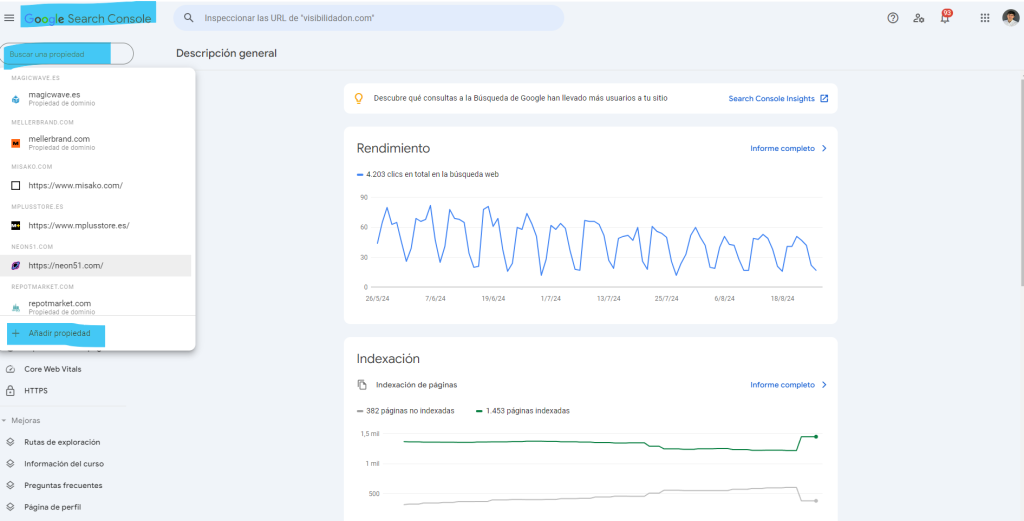This screenshot has width=1024, height=521.
Task: Choose https://www.misako.com/ property
Action: tap(75, 185)
